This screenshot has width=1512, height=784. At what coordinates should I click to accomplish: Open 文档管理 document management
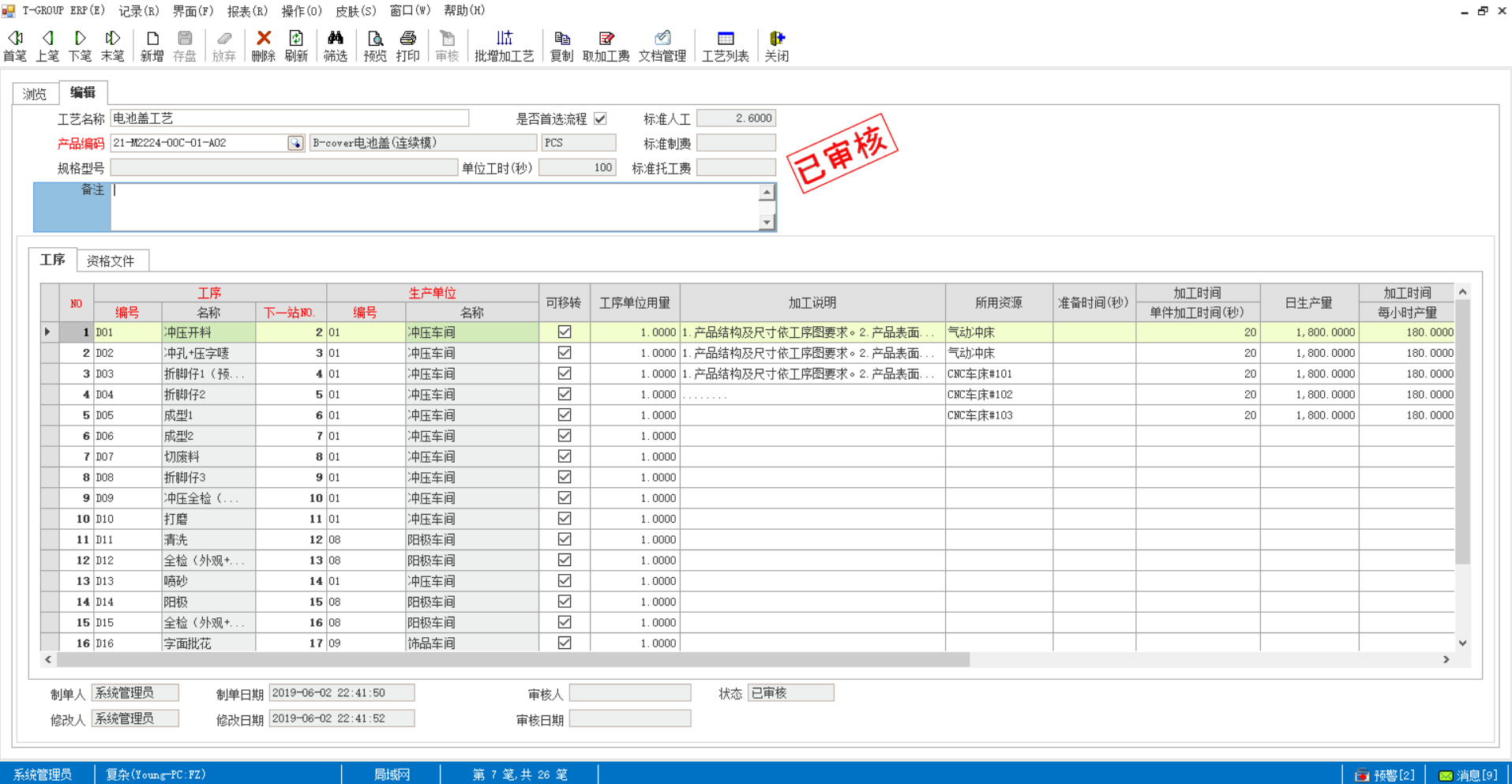[662, 46]
